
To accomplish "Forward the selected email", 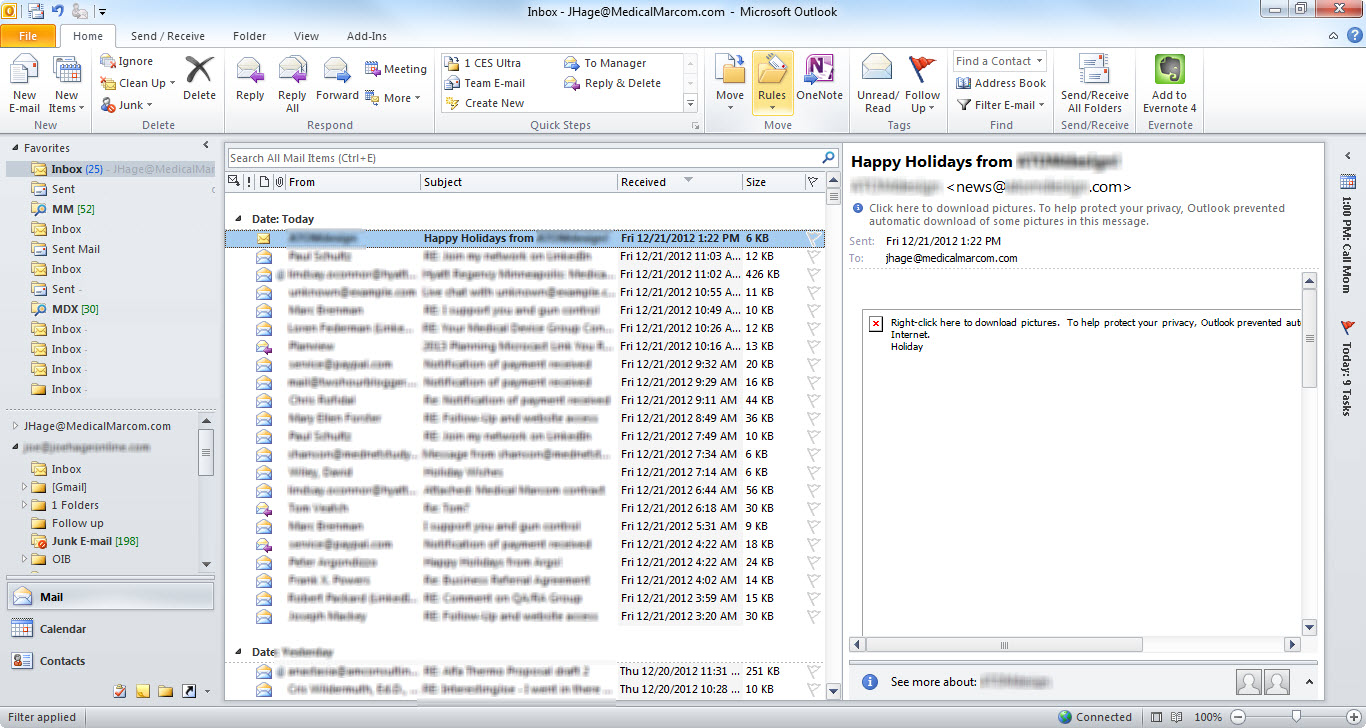I will (x=337, y=80).
